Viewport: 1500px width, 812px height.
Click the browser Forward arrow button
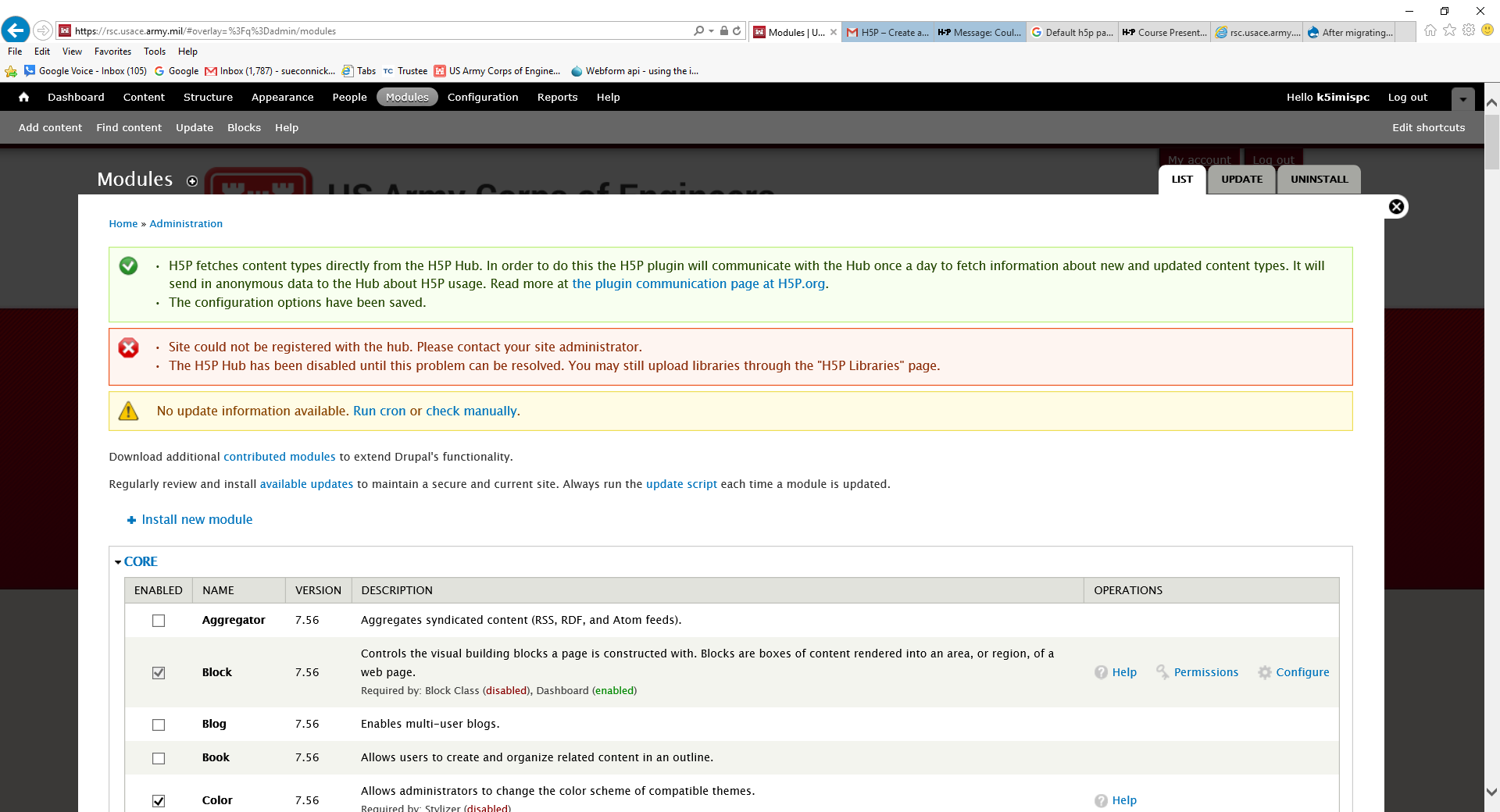click(x=43, y=30)
